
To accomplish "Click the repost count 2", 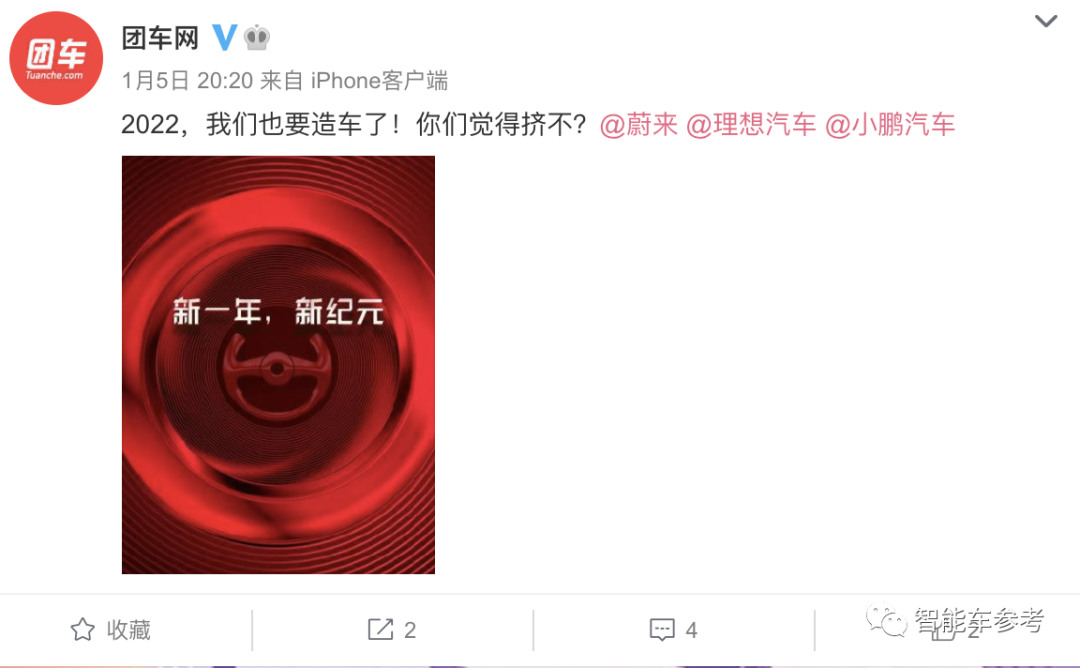I will pyautogui.click(x=410, y=629).
